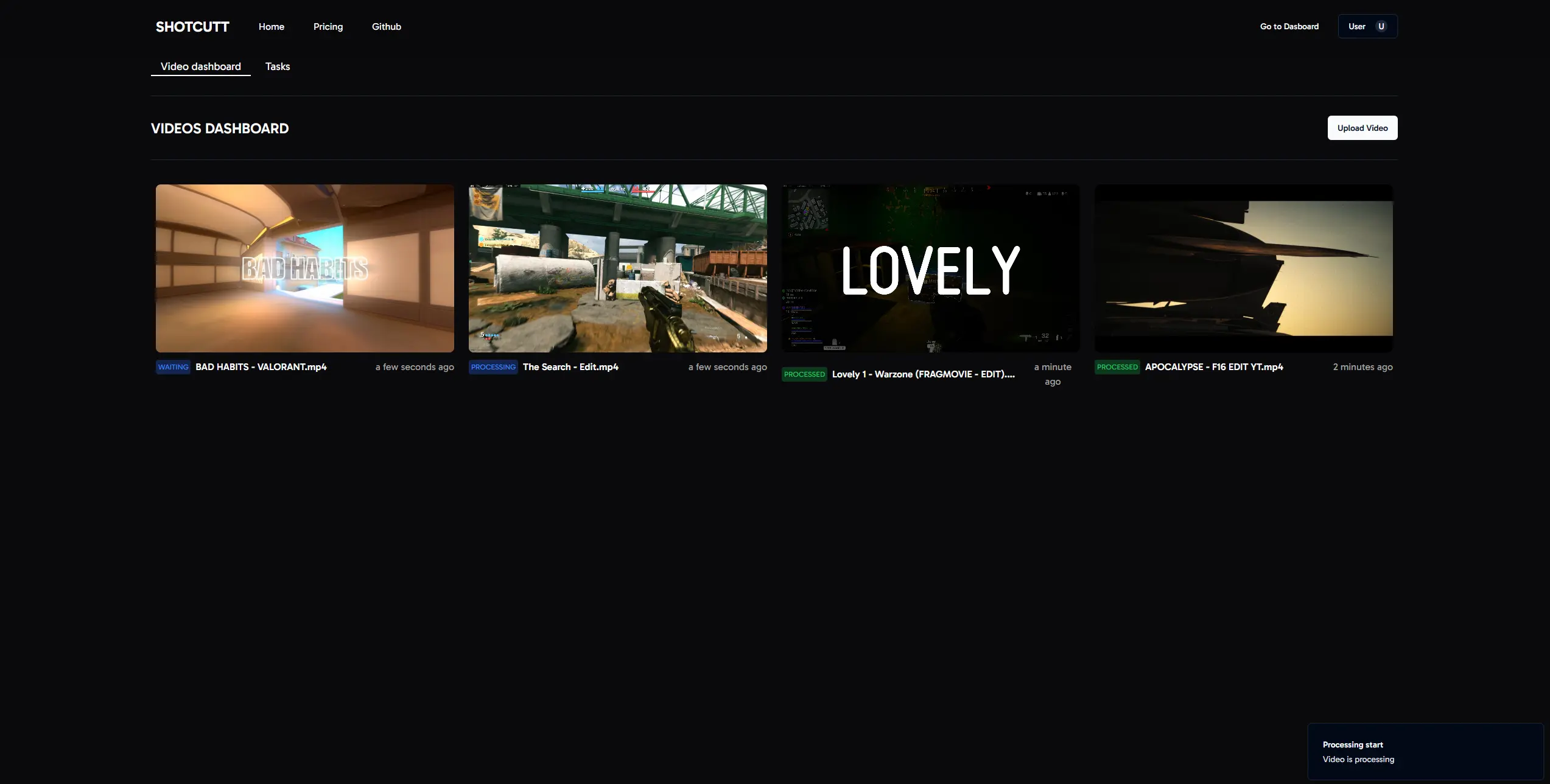
Task: Open the APOCALYPSE - F16 EDIT YT.mp4 thumbnail
Action: tap(1243, 268)
